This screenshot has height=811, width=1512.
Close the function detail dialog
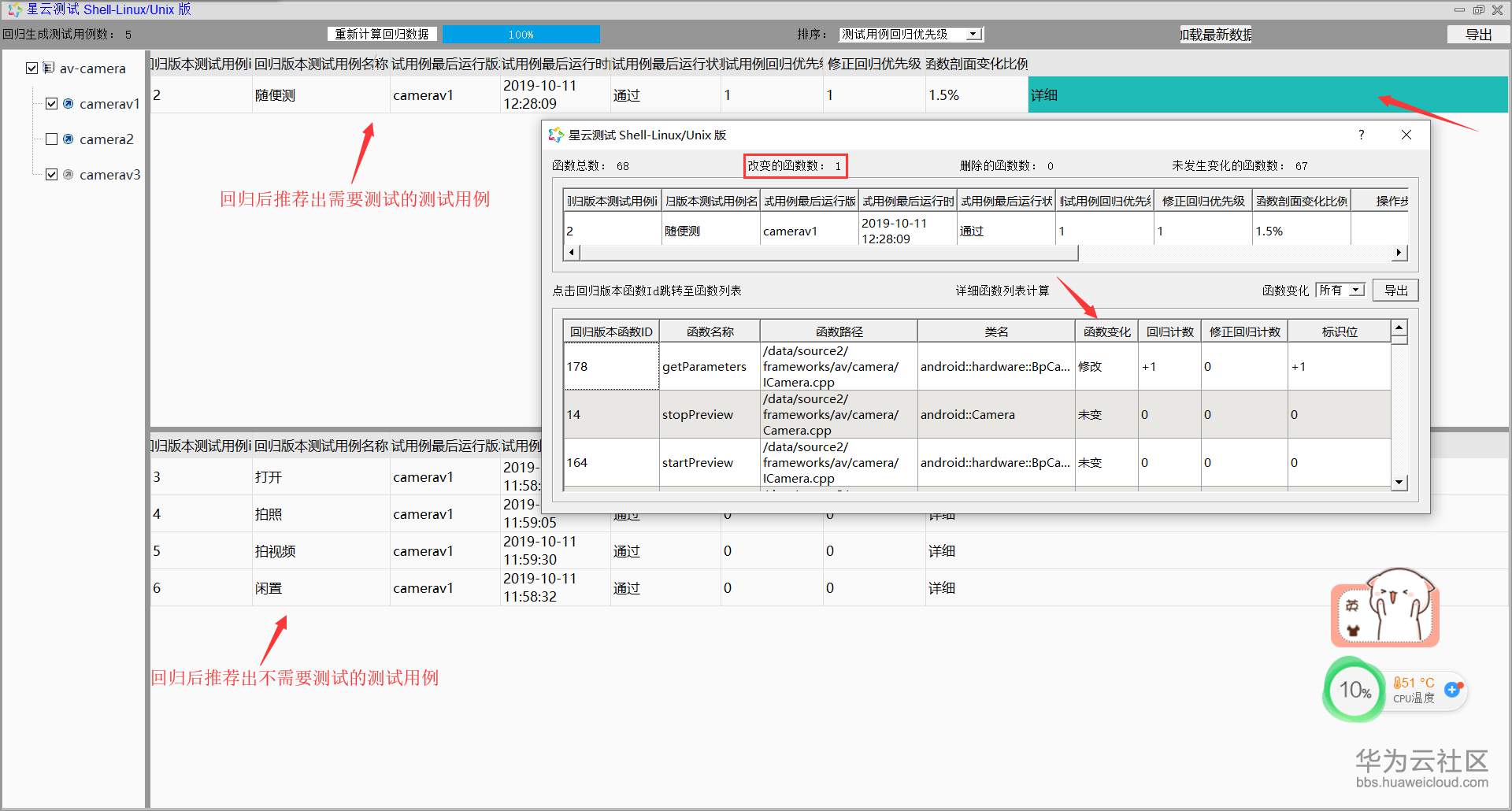[x=1406, y=135]
